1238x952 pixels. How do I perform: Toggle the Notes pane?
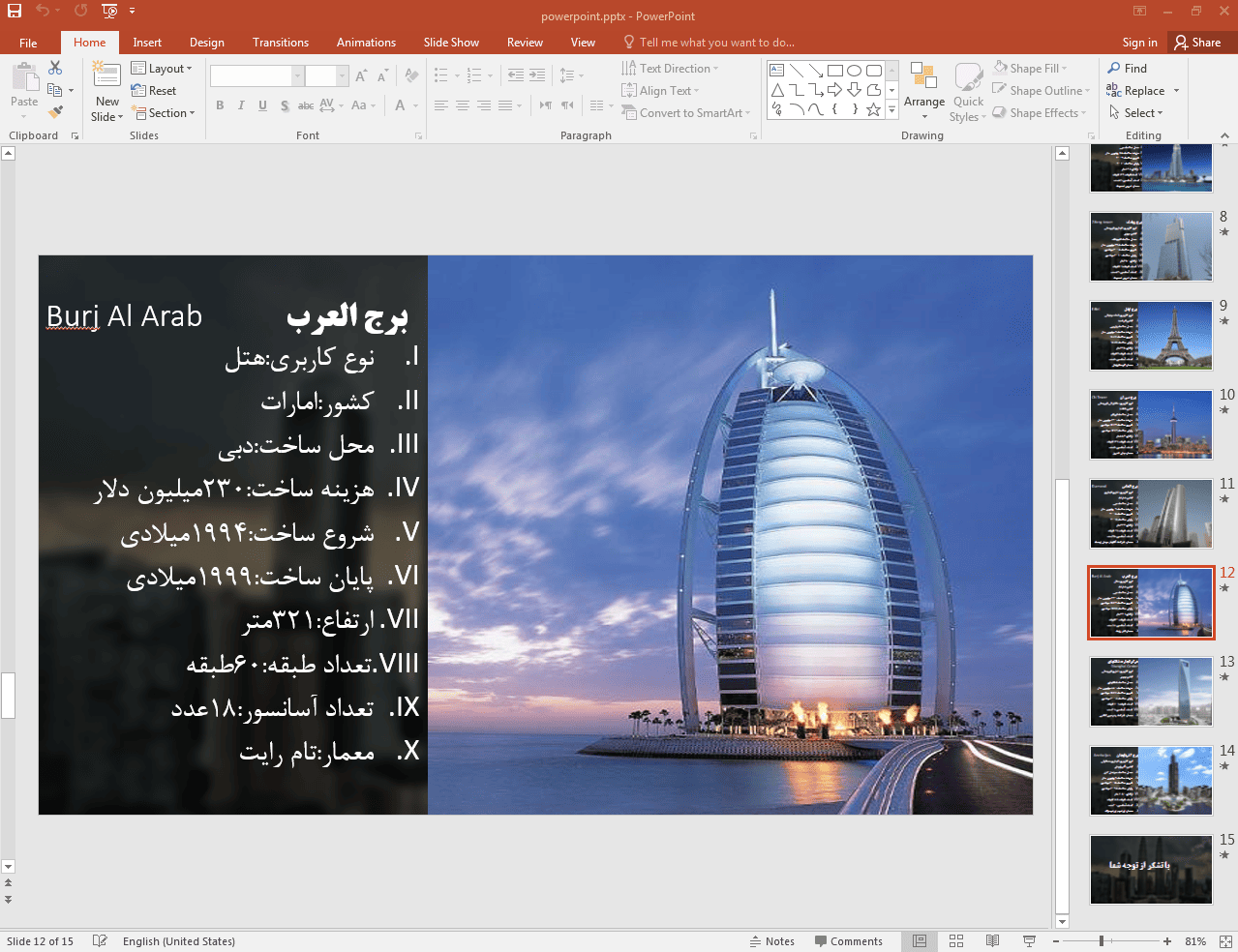coord(771,941)
